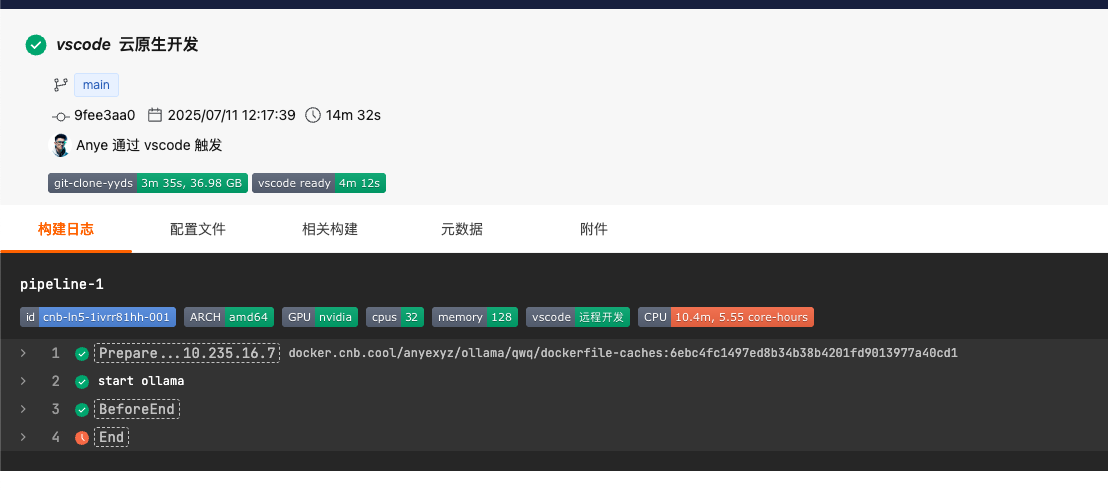Click Anye's user avatar
Image resolution: width=1108 pixels, height=490 pixels.
click(60, 146)
